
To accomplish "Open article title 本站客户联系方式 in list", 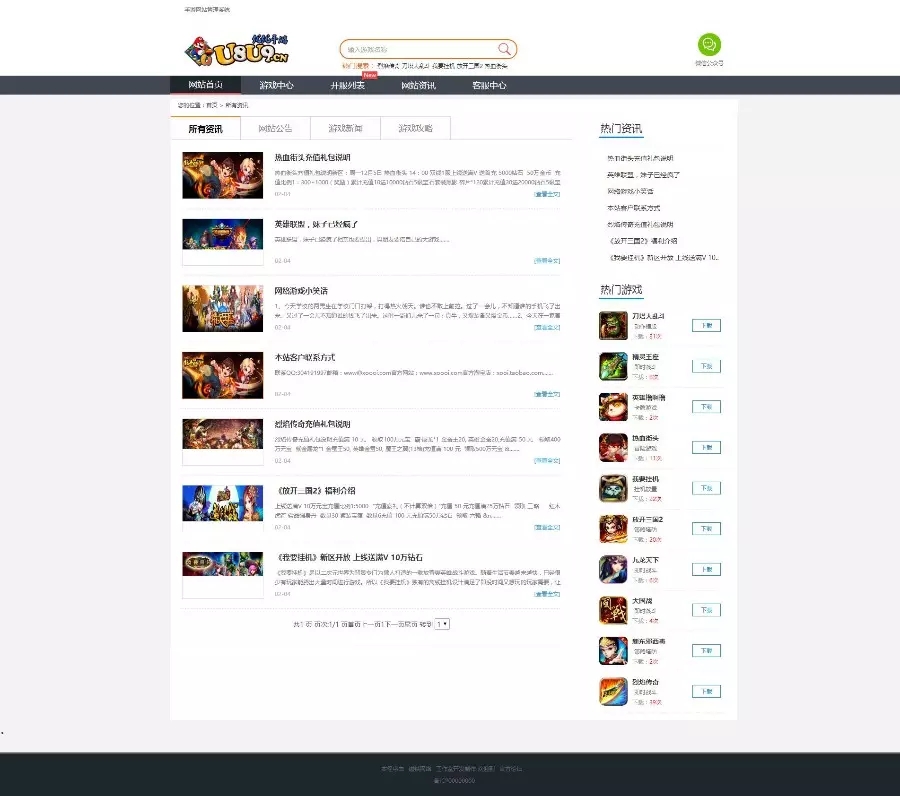I will 305,357.
